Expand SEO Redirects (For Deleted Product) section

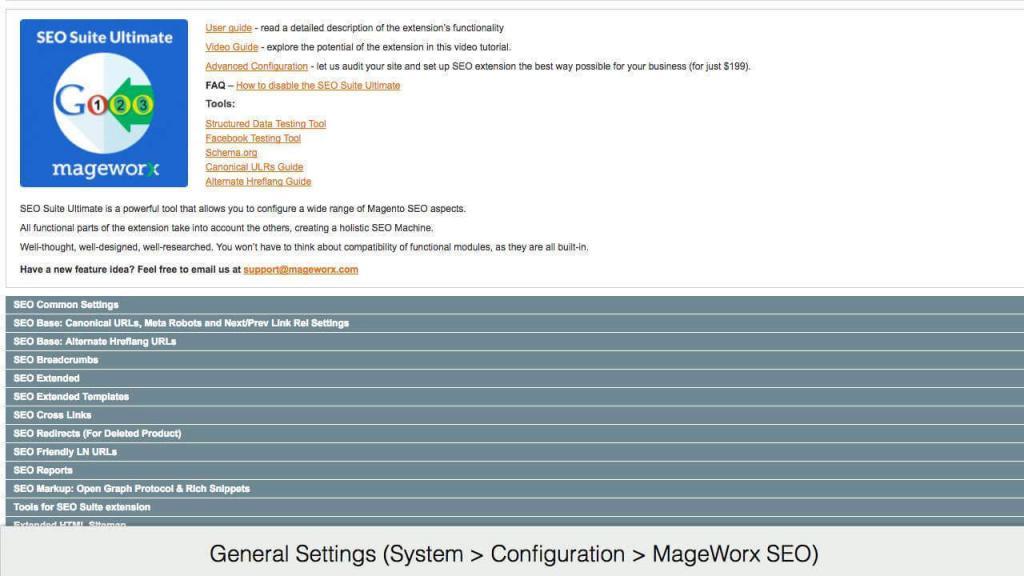98,433
